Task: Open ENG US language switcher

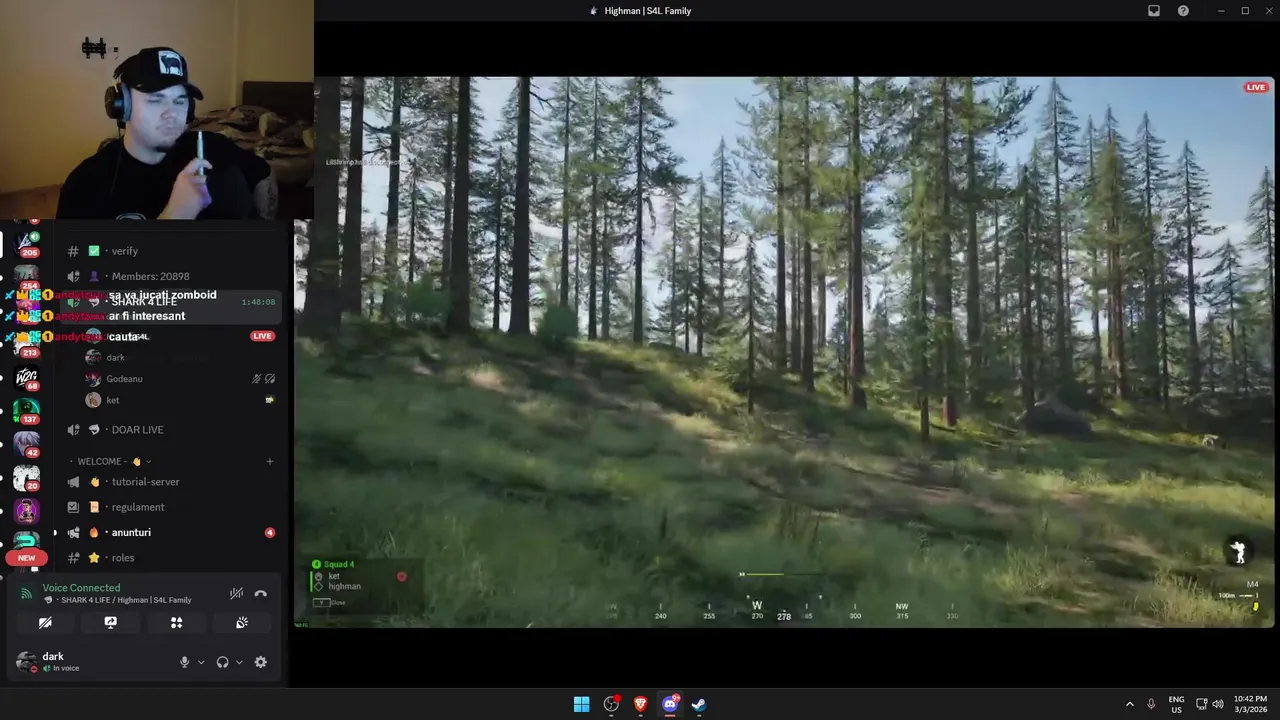Action: 1177,704
